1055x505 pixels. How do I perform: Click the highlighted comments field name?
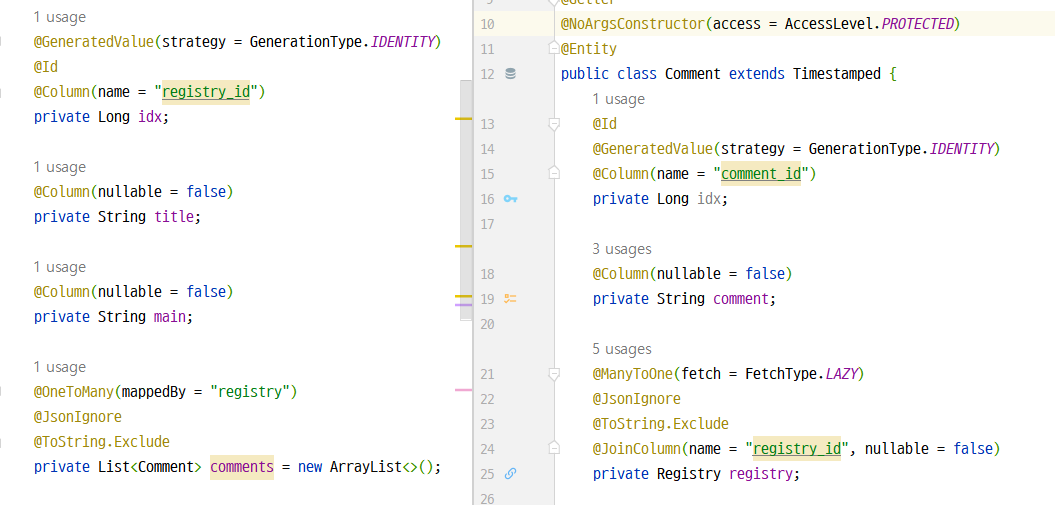[x=242, y=466]
